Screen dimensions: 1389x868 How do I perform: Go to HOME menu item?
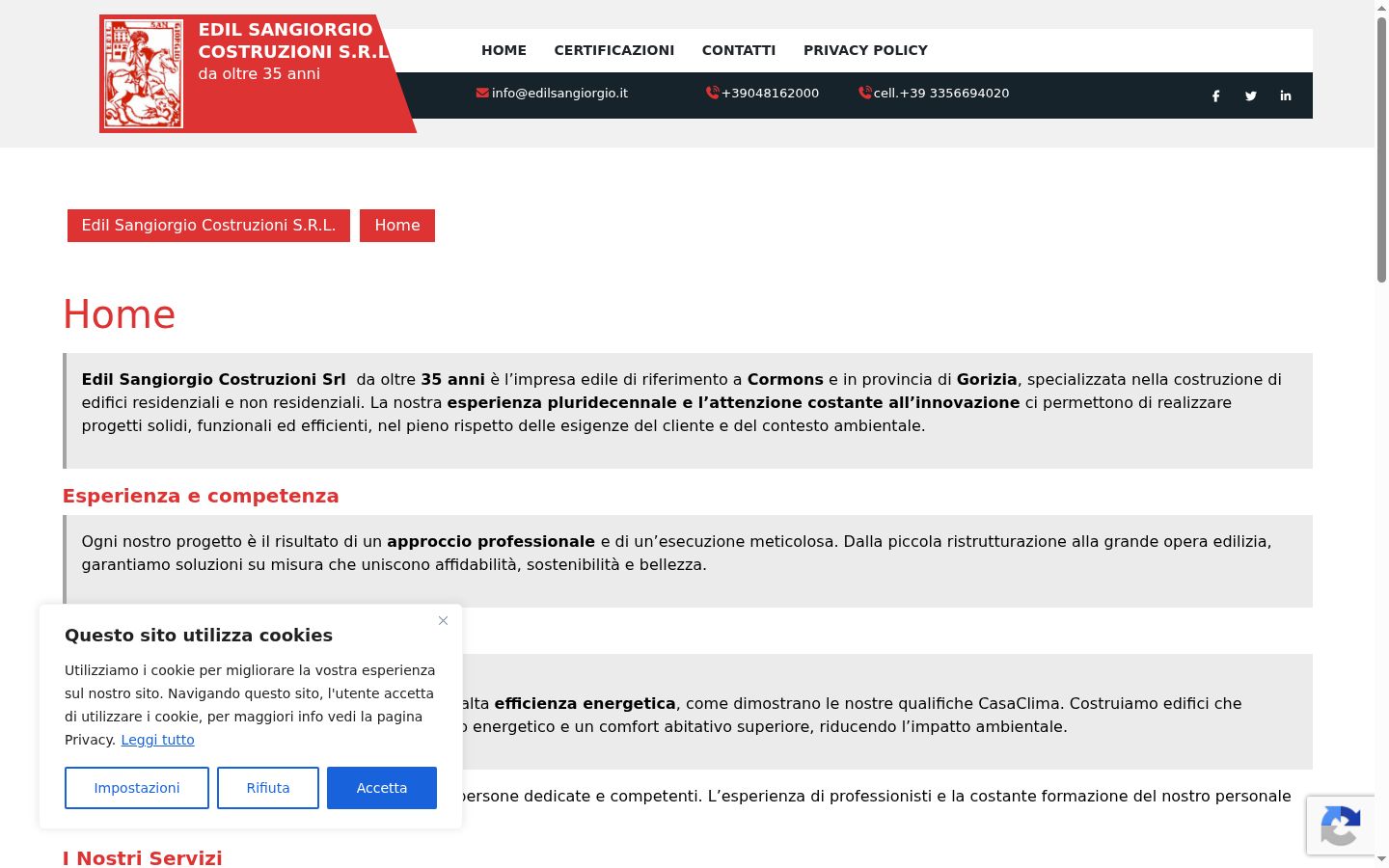tap(504, 50)
